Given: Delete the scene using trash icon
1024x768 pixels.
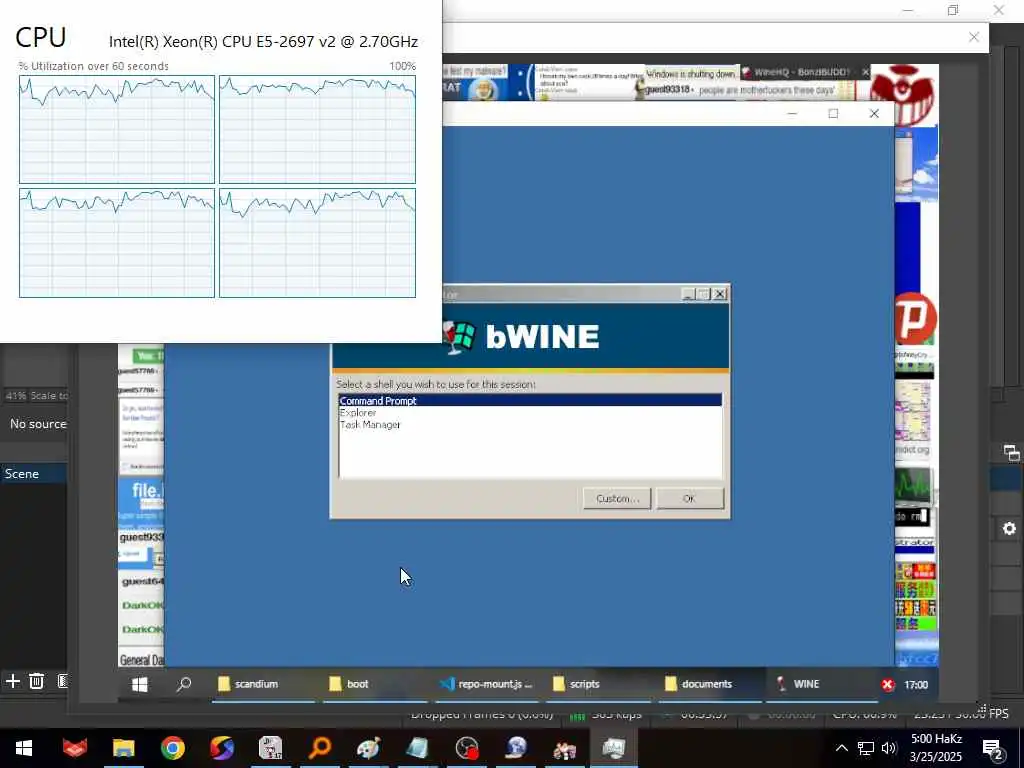Looking at the screenshot, I should tap(37, 681).
